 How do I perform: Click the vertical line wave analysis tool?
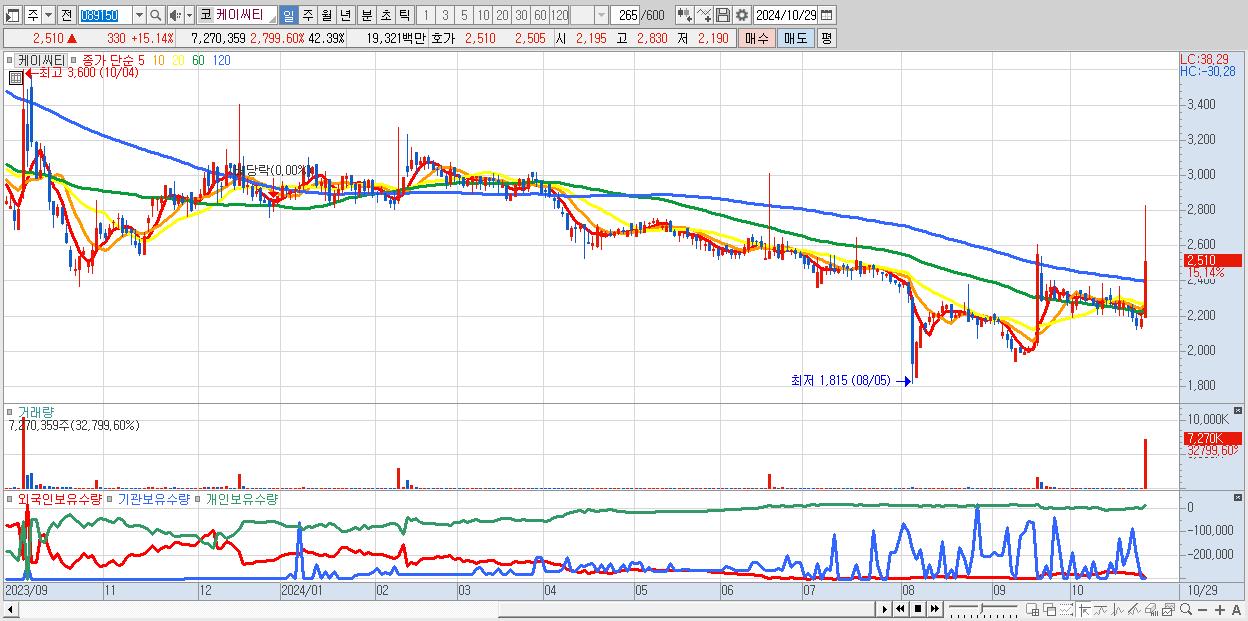(1118, 610)
